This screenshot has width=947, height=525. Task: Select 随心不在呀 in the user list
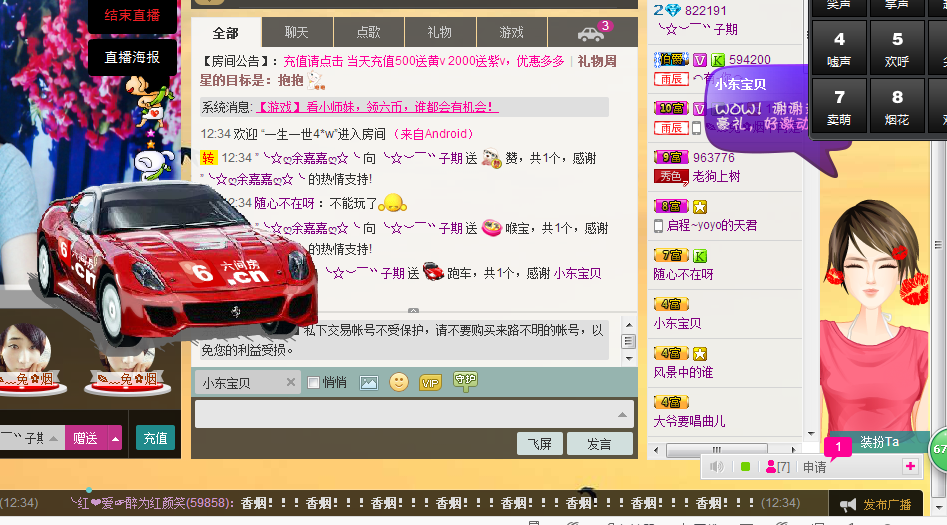click(683, 274)
